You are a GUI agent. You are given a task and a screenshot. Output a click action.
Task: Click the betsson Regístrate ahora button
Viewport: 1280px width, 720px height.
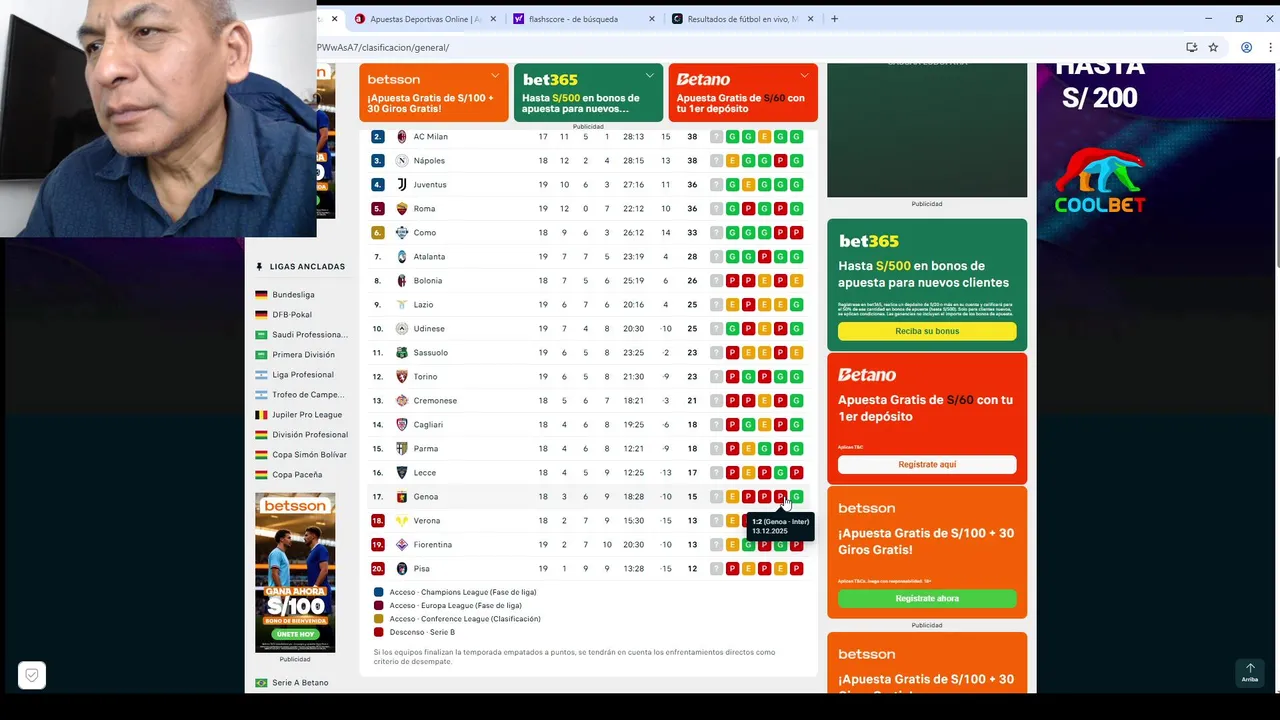point(927,598)
